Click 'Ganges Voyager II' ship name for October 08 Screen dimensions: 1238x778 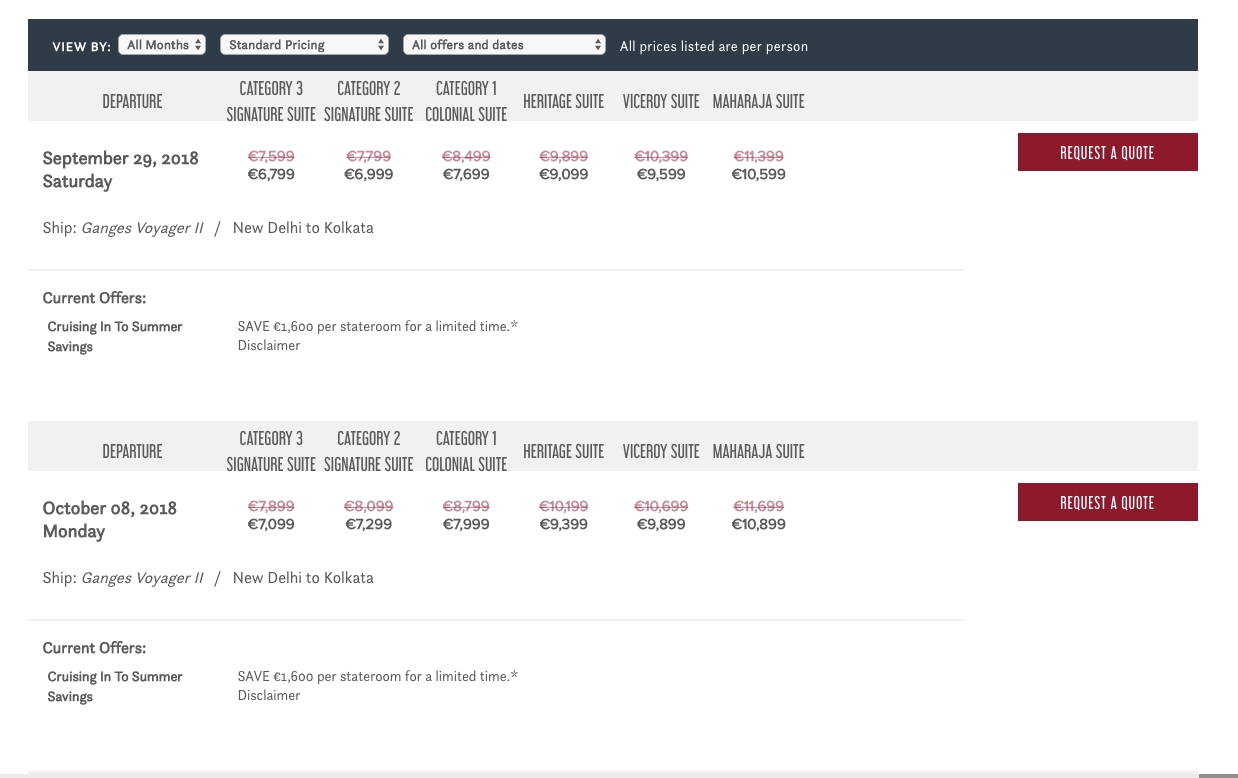[x=142, y=578]
